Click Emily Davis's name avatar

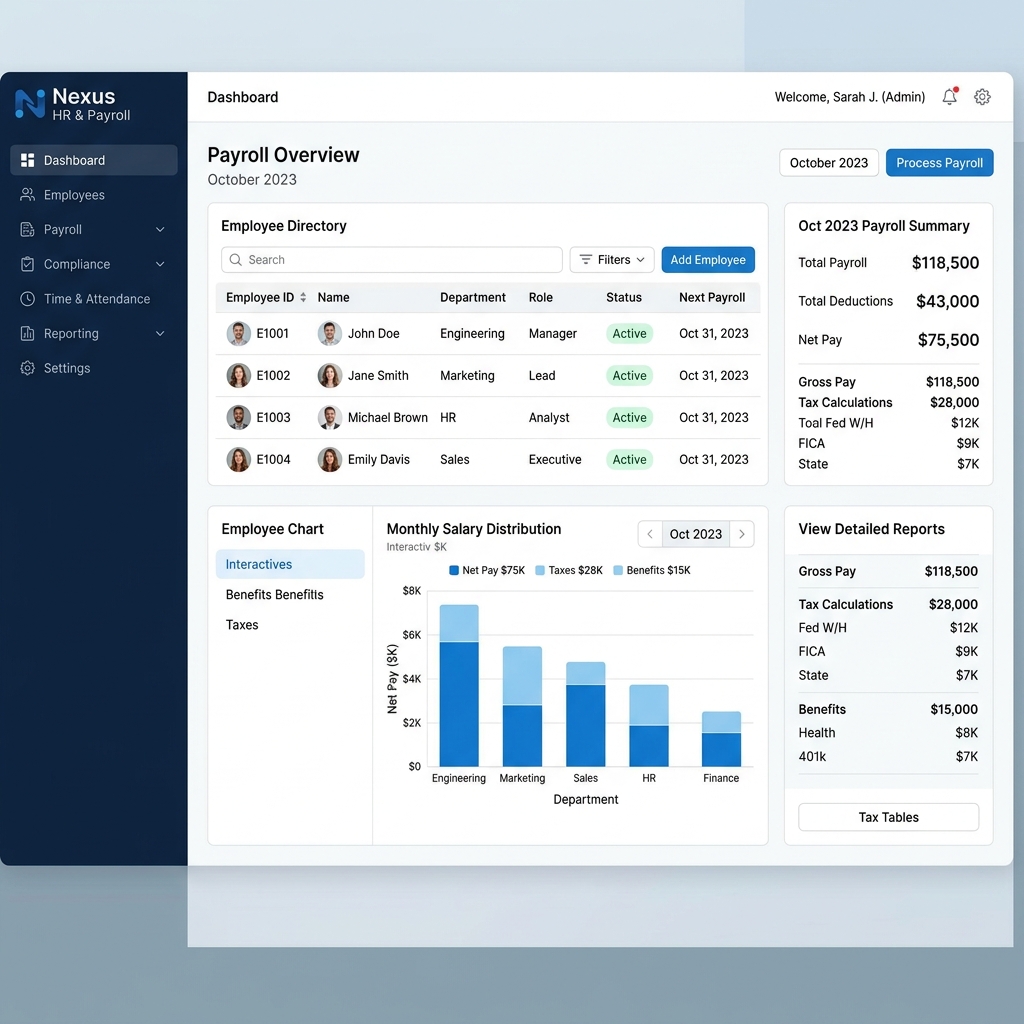330,459
